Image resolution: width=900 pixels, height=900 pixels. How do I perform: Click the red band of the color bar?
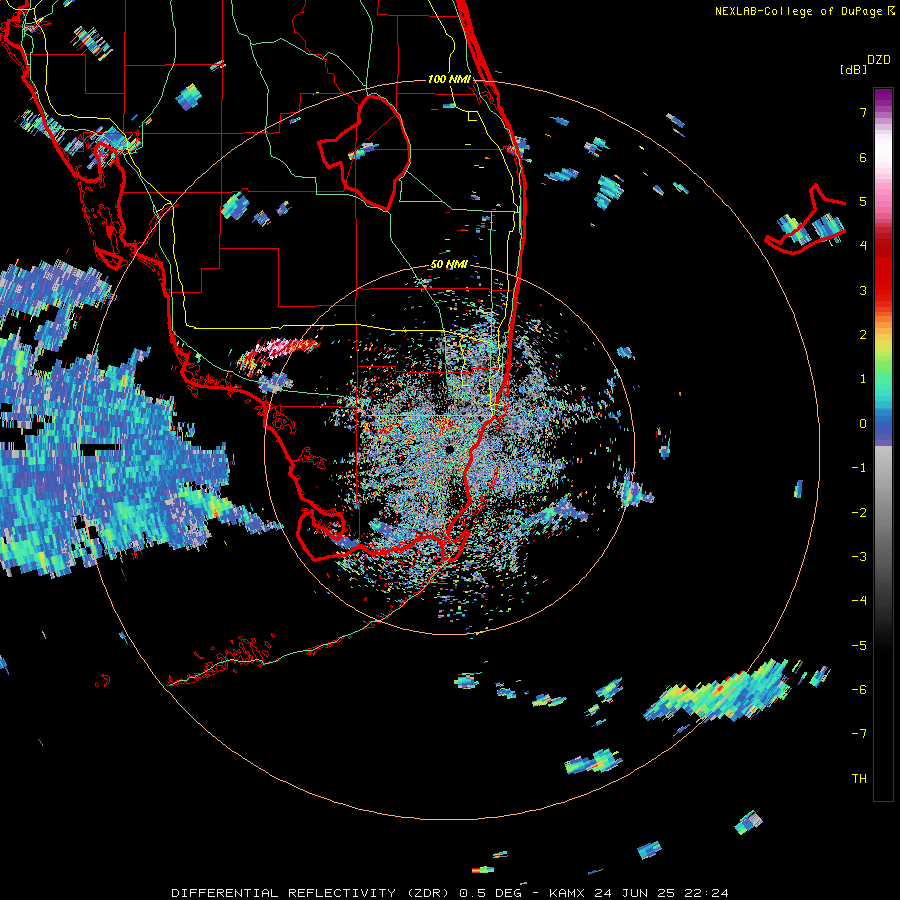click(x=883, y=270)
